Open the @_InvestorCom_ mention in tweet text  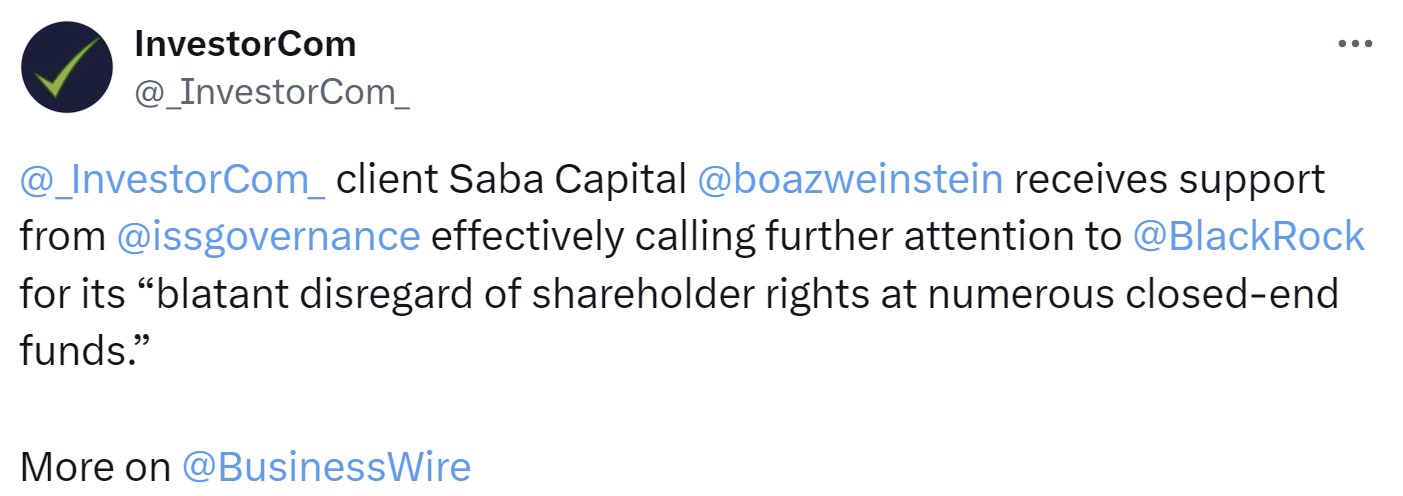click(172, 179)
